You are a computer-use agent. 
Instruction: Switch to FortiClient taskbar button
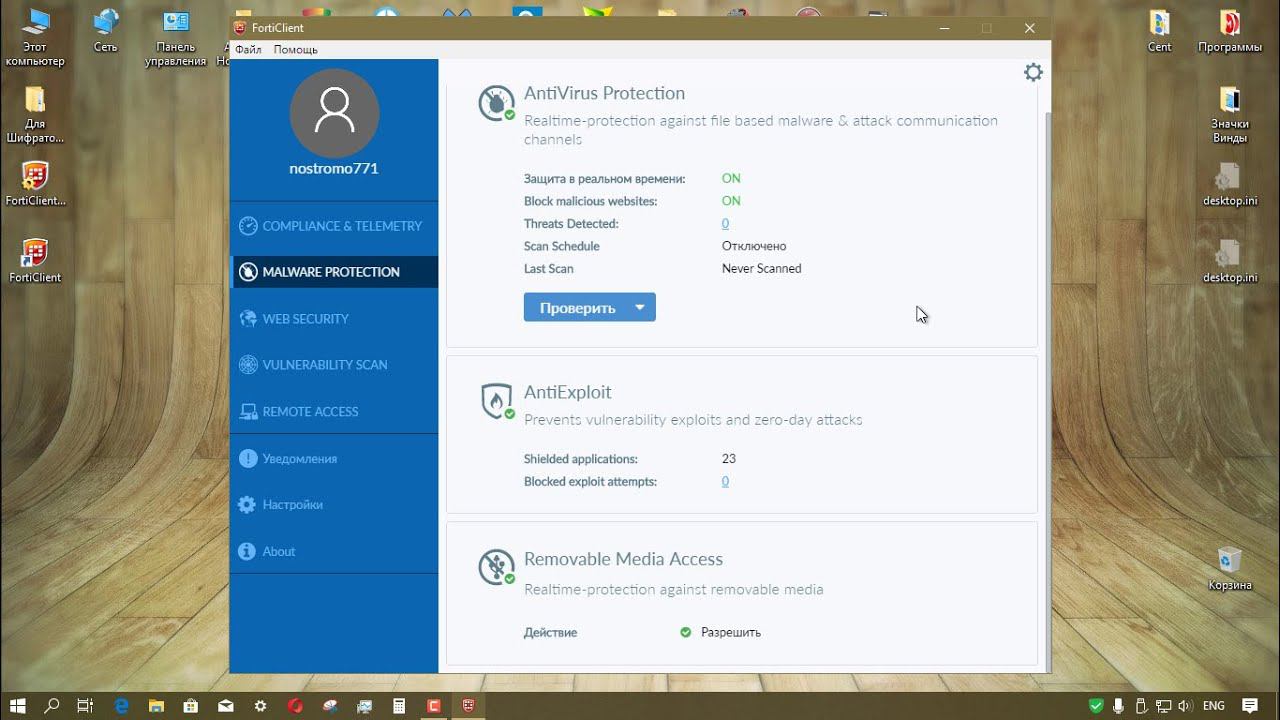point(469,705)
